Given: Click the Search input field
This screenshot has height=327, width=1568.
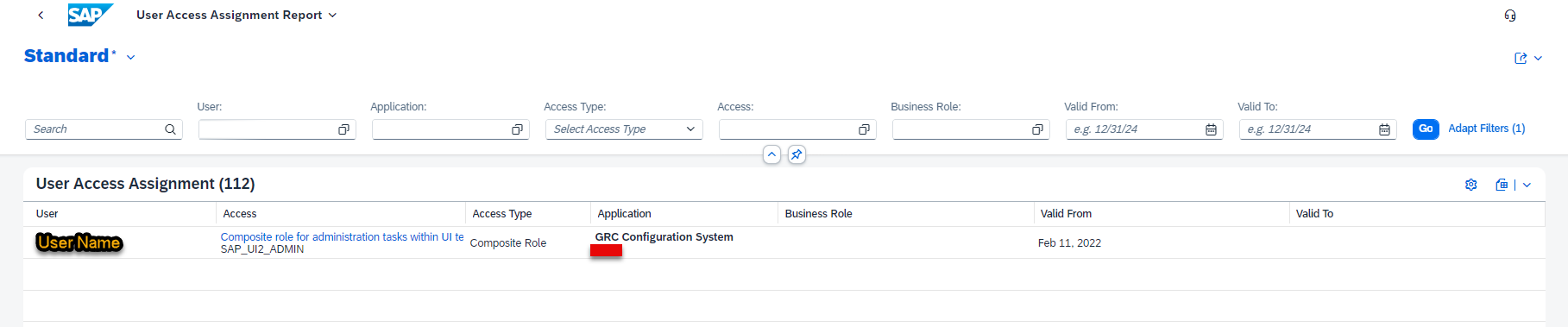Looking at the screenshot, I should point(97,129).
